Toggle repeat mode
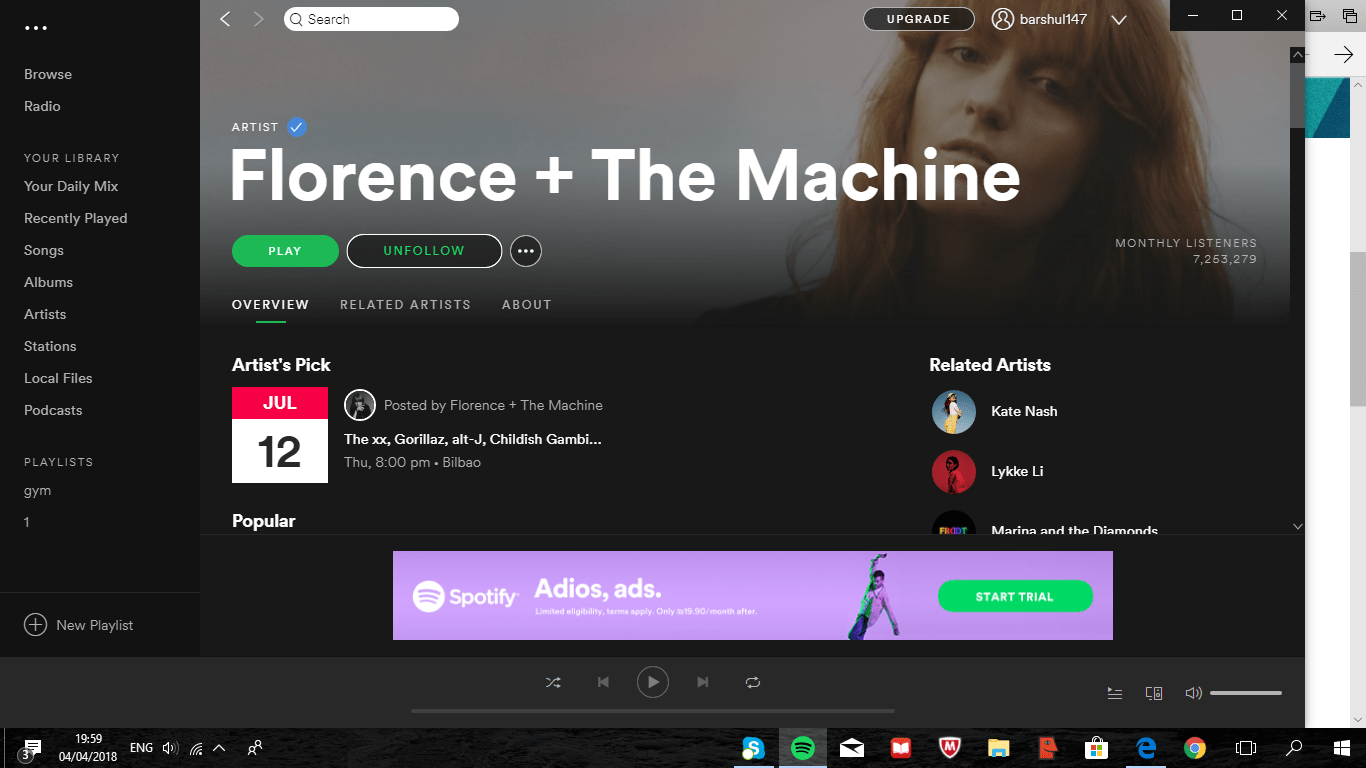 753,682
